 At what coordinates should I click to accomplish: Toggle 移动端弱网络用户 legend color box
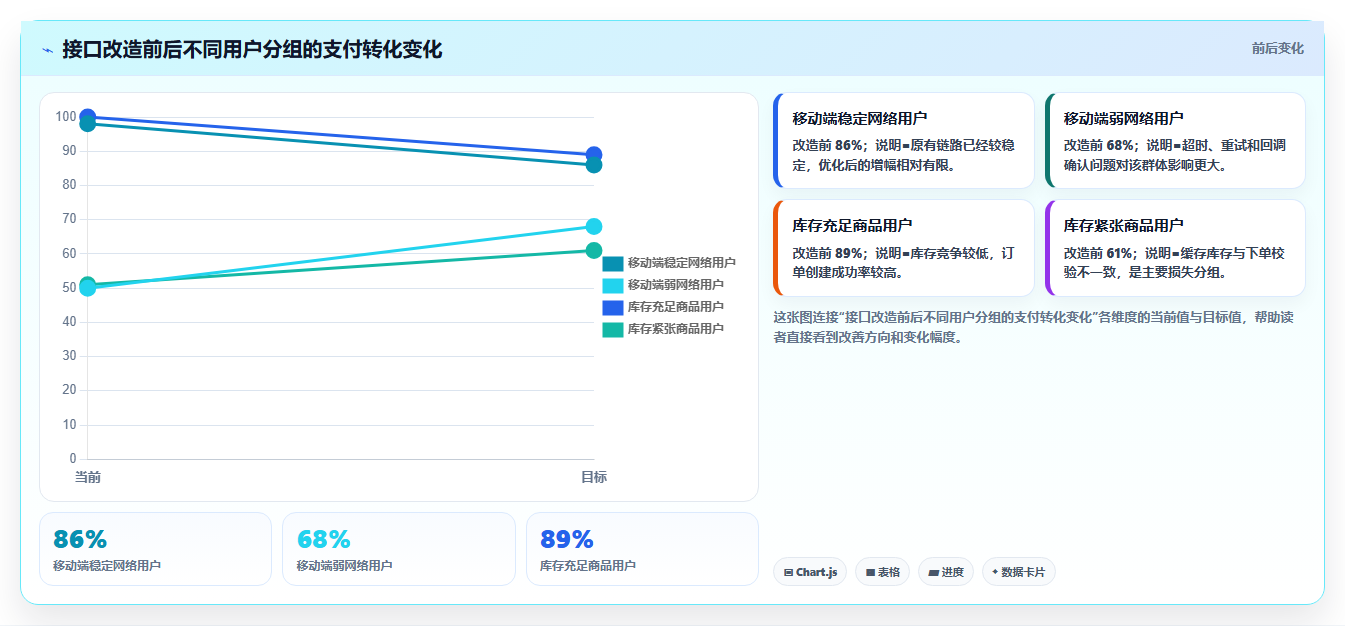click(x=613, y=285)
